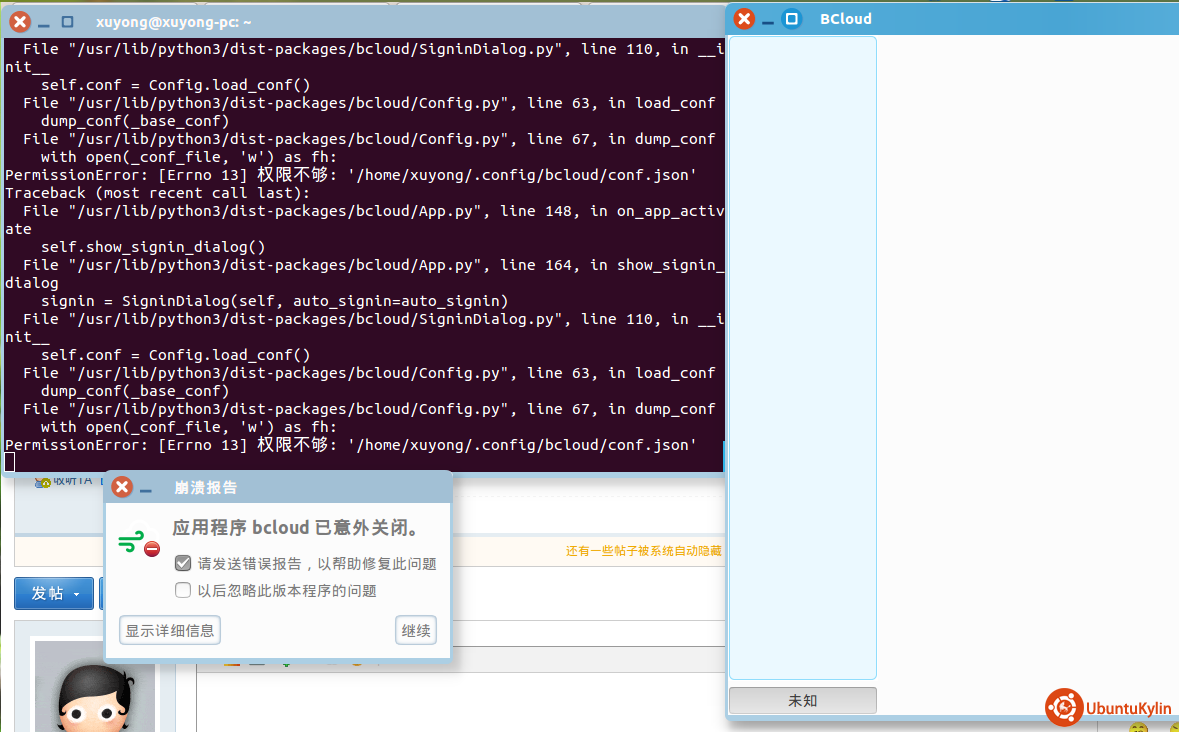Screen dimensions: 1179x732
Task: Maximize the terminal window
Action: tap(67, 21)
